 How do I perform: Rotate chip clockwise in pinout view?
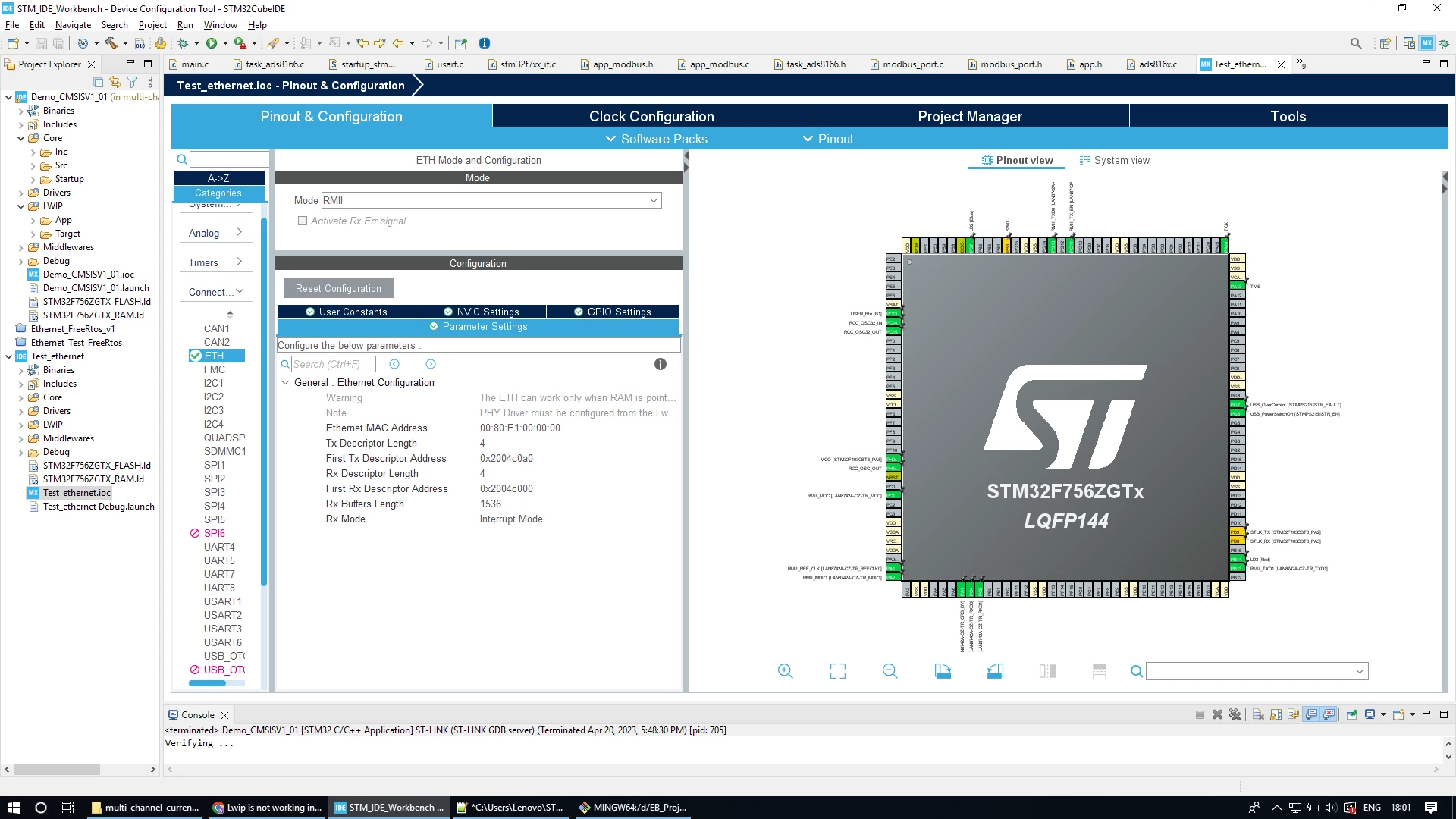click(x=943, y=671)
